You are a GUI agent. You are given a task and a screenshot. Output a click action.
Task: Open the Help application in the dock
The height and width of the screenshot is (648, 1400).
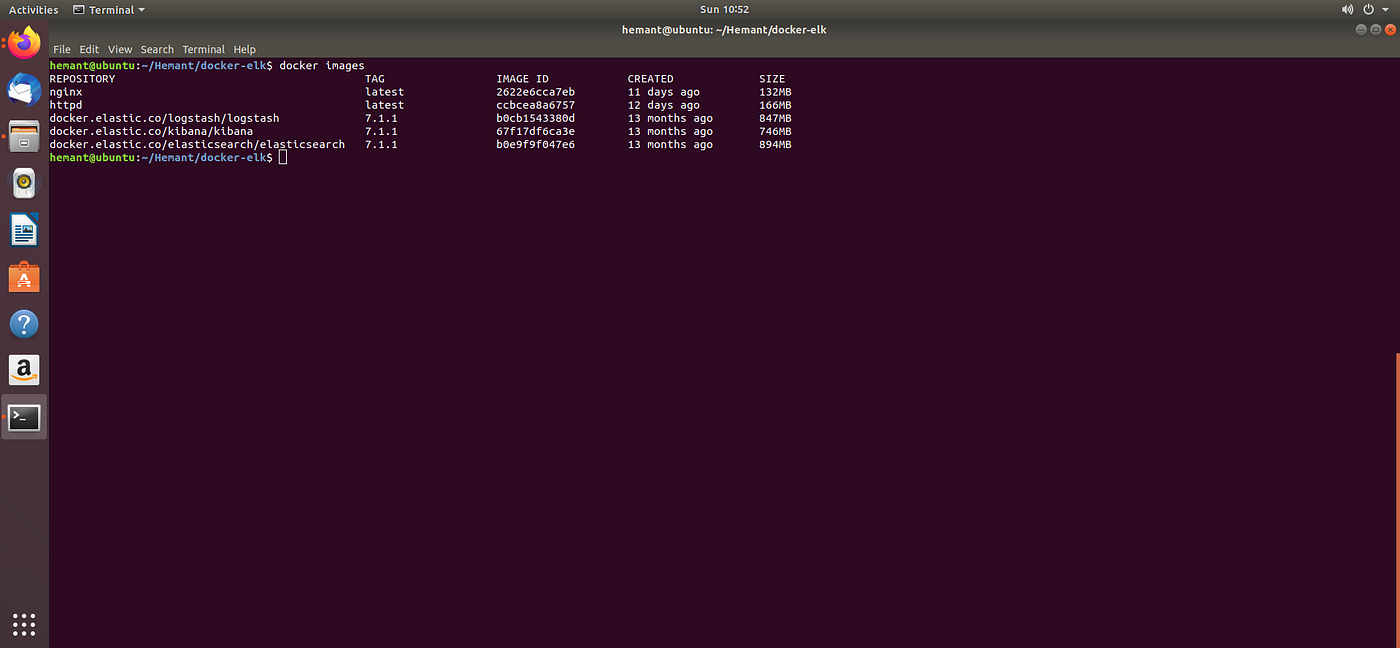[x=23, y=323]
